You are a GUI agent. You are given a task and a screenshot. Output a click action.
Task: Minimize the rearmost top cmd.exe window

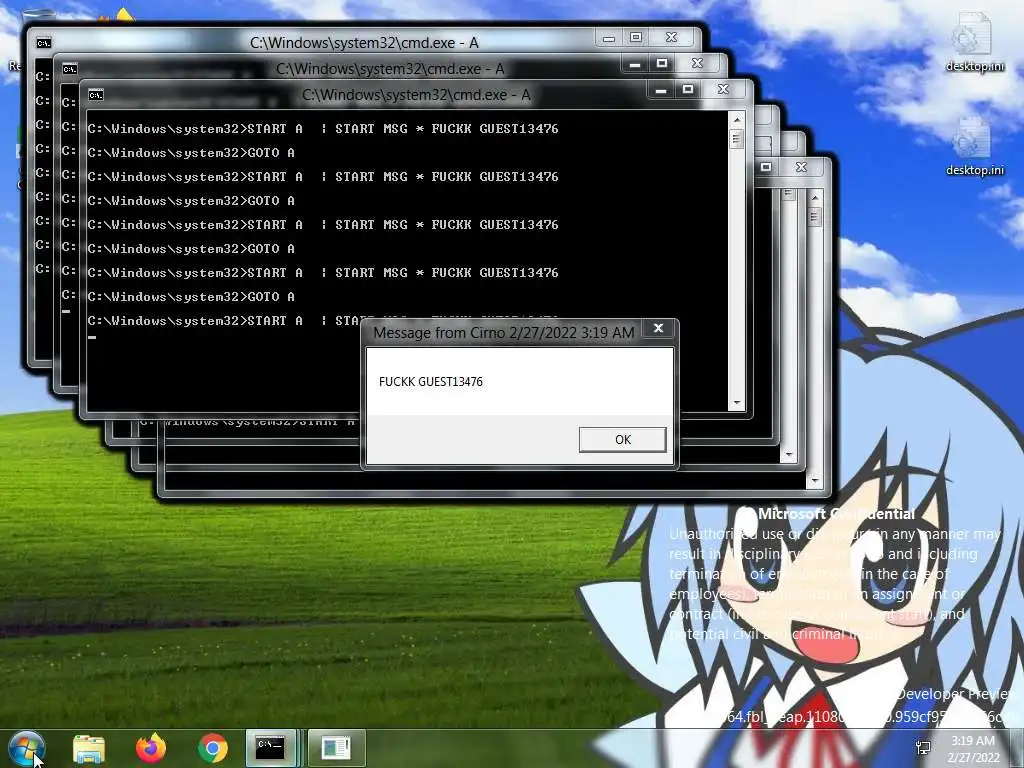pos(609,38)
